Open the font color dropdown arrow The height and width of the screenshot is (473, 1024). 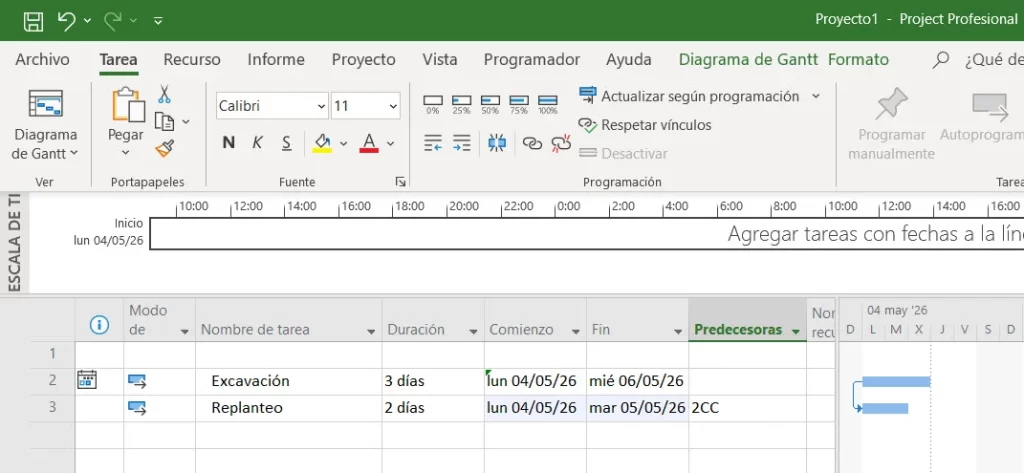pyautogui.click(x=391, y=144)
